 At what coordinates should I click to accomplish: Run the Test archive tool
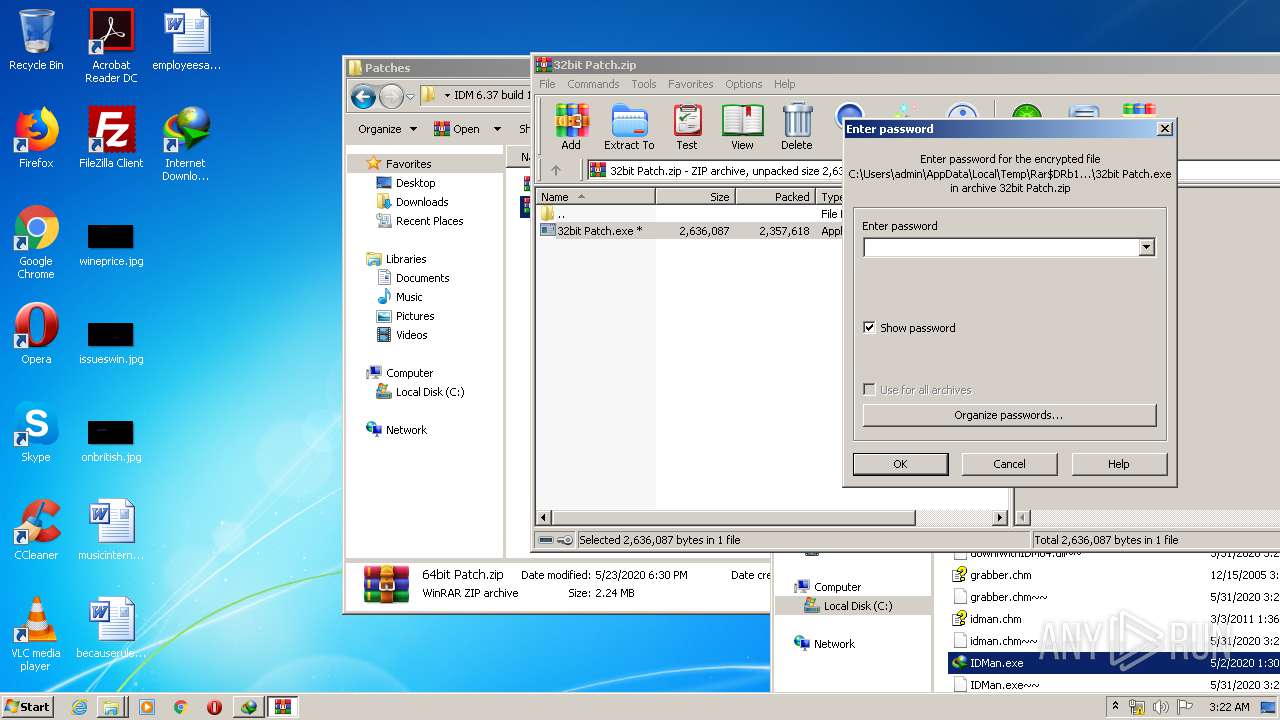[x=687, y=126]
